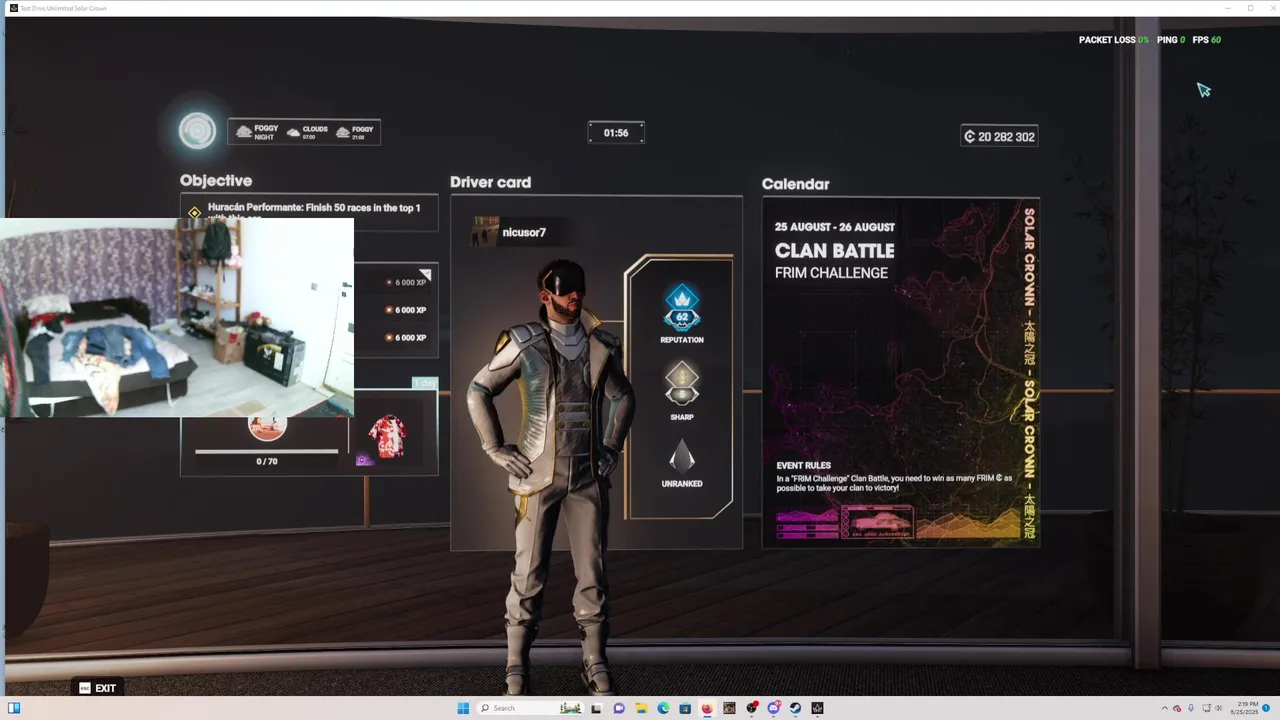
Task: Select the Reputation level 62 badge
Action: coord(682,314)
